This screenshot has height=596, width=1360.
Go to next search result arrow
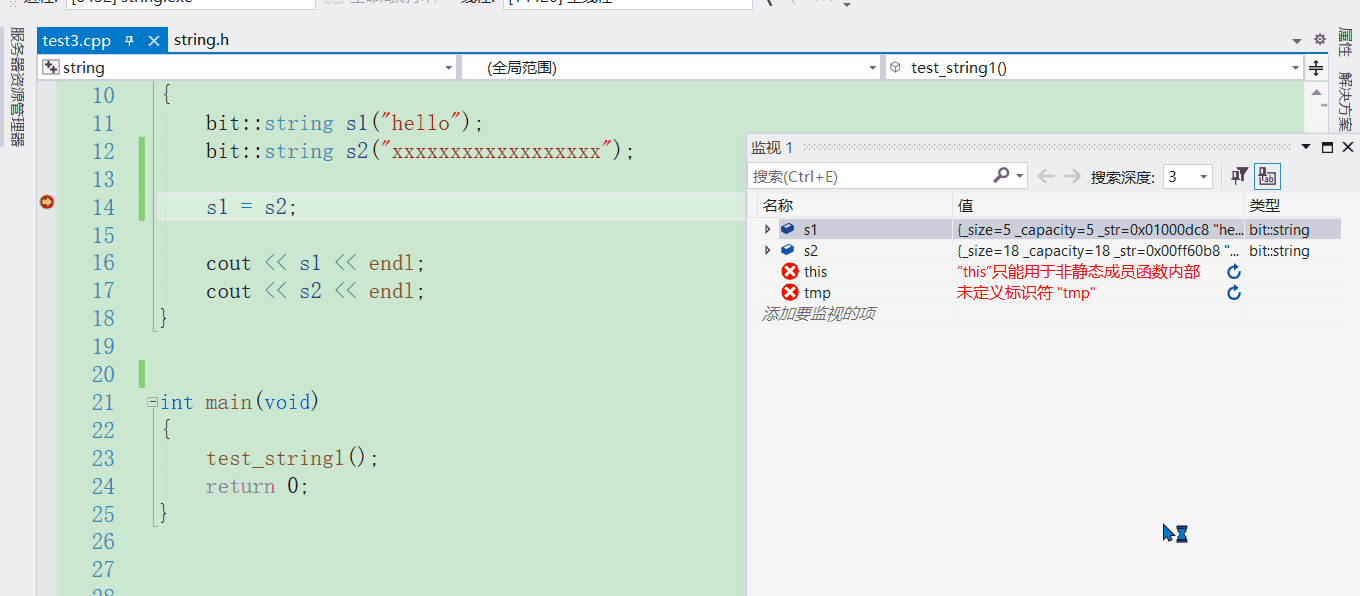click(1072, 176)
